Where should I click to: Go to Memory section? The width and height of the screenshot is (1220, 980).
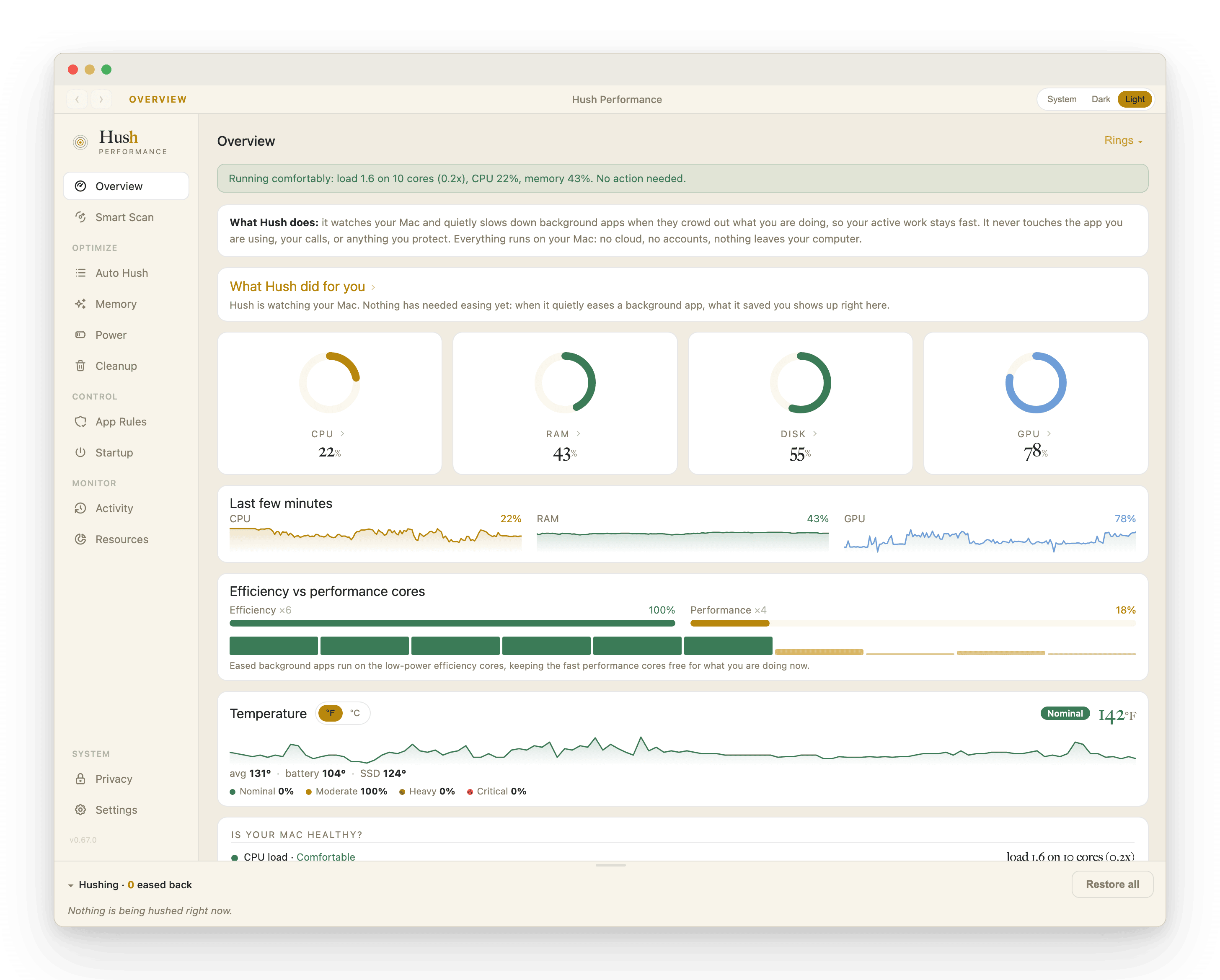pyautogui.click(x=126, y=304)
